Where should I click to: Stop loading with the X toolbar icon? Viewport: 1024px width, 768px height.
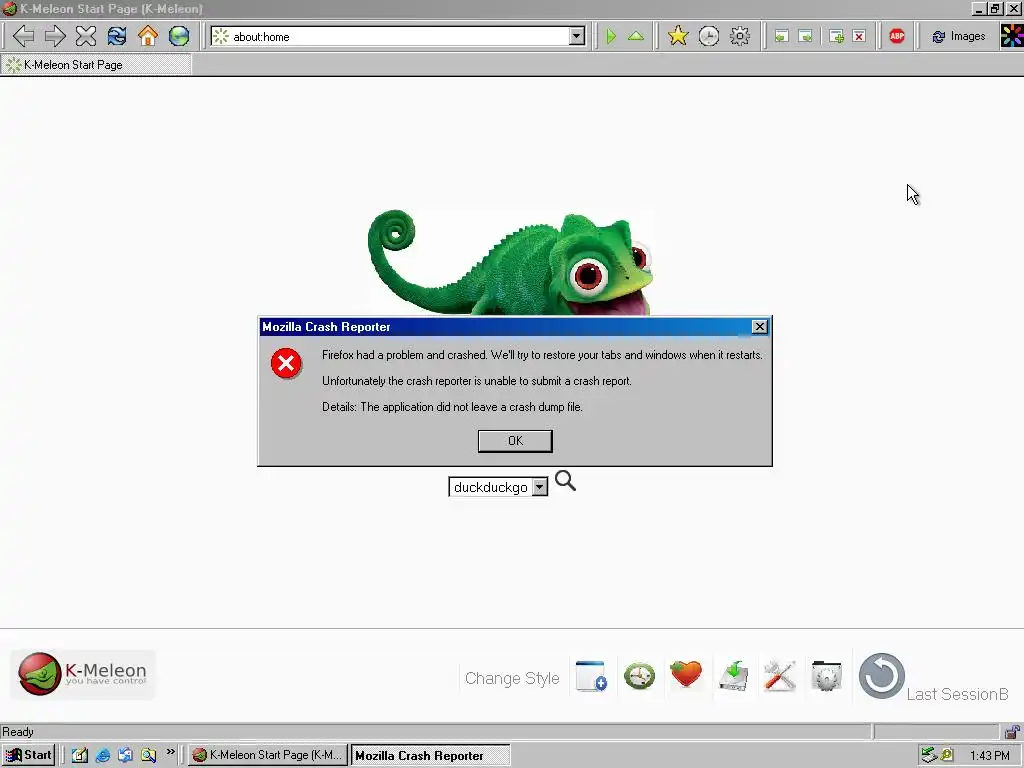(x=86, y=36)
